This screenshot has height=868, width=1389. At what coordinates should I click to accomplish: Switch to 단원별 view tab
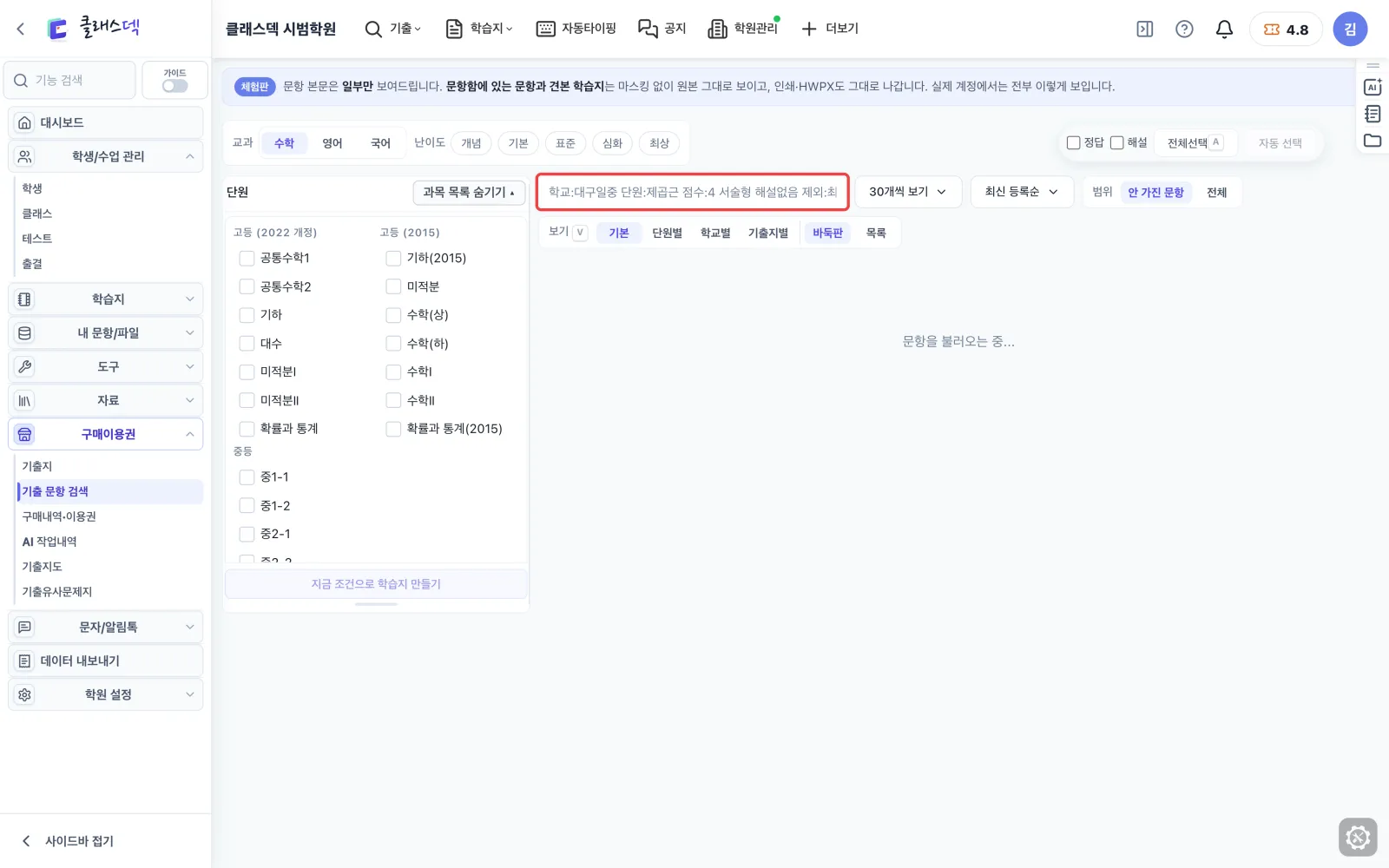pos(667,233)
